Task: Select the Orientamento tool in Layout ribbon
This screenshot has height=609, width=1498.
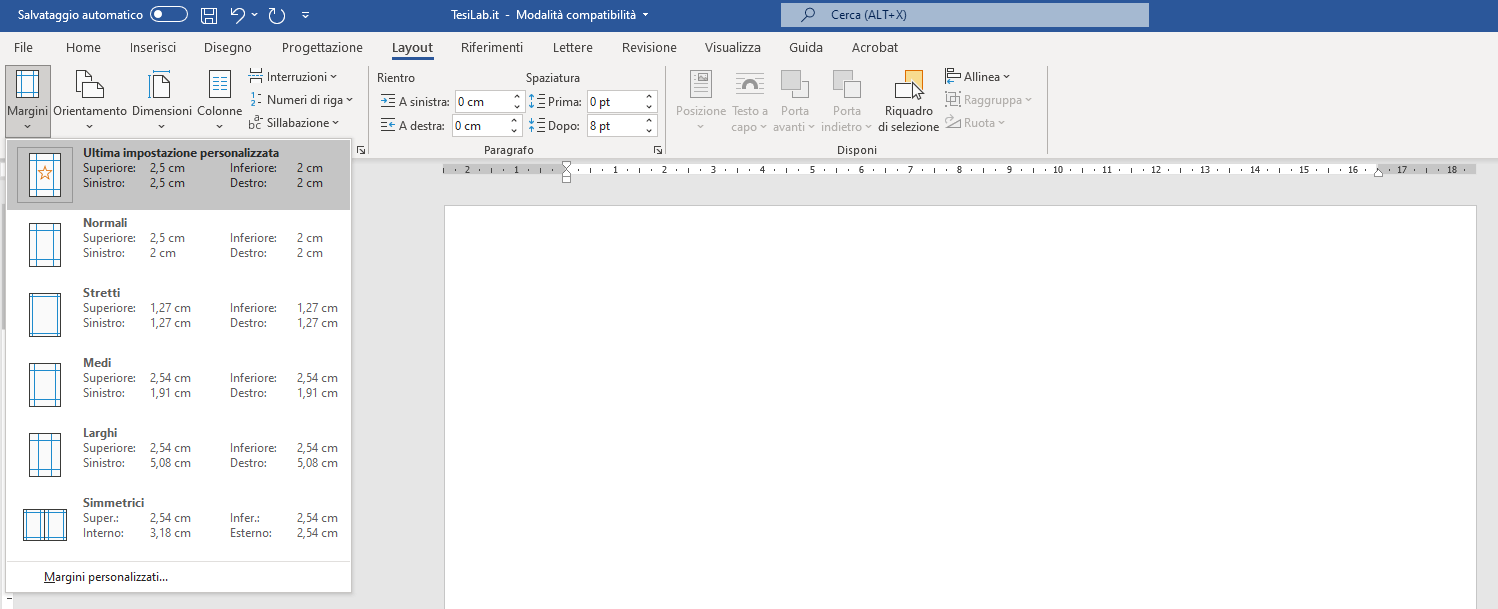Action: pos(90,100)
